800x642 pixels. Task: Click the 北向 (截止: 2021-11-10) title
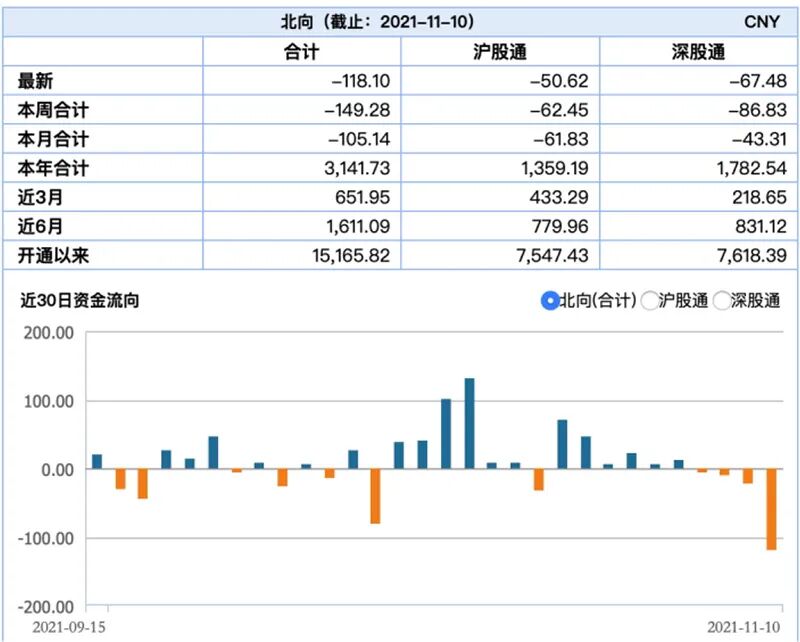[378, 22]
